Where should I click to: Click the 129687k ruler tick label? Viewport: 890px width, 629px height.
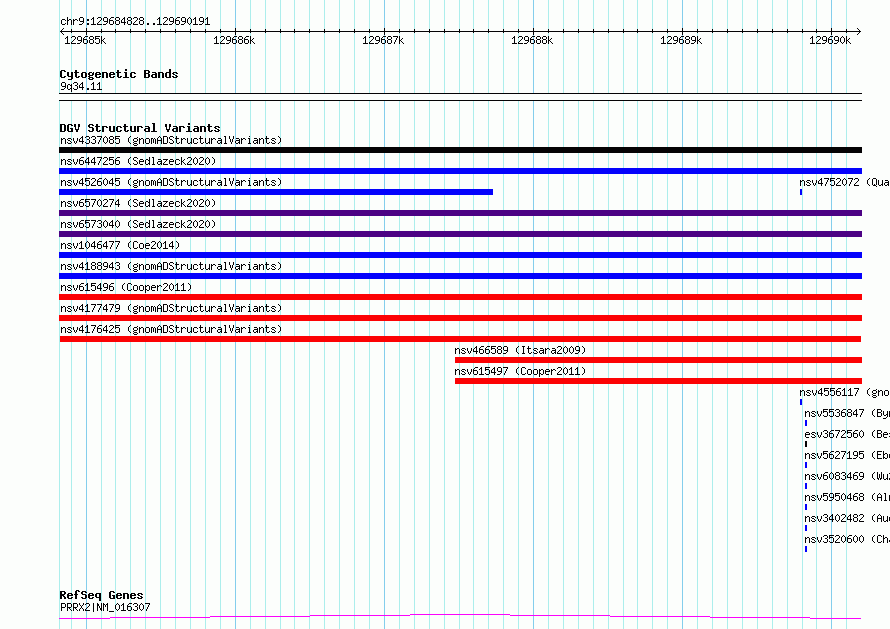click(383, 40)
